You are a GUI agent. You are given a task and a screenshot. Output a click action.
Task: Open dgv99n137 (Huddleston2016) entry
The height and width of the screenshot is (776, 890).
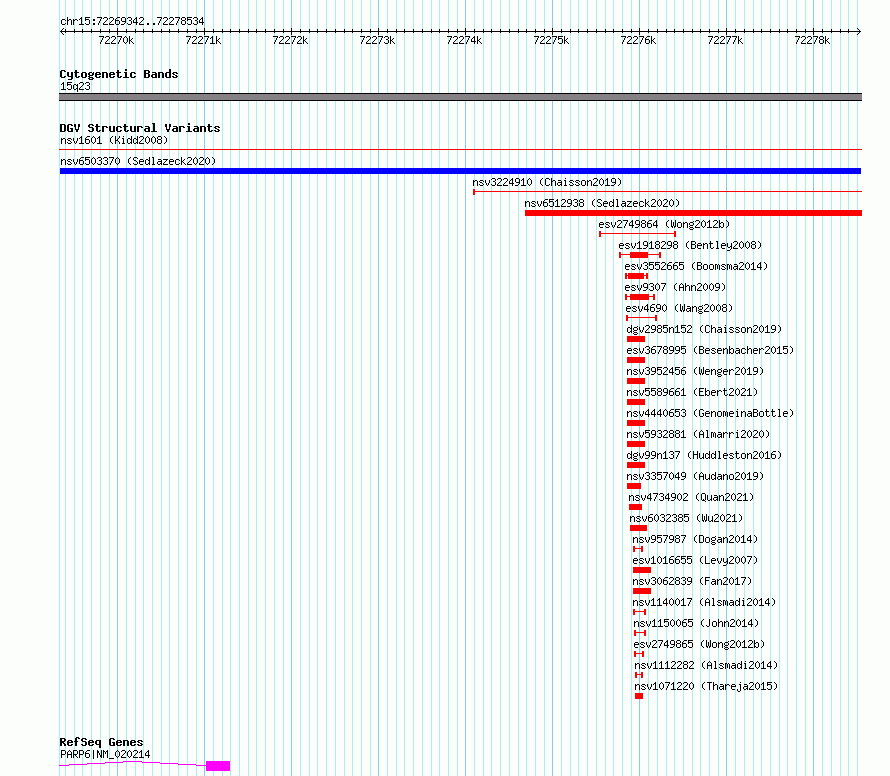704,455
